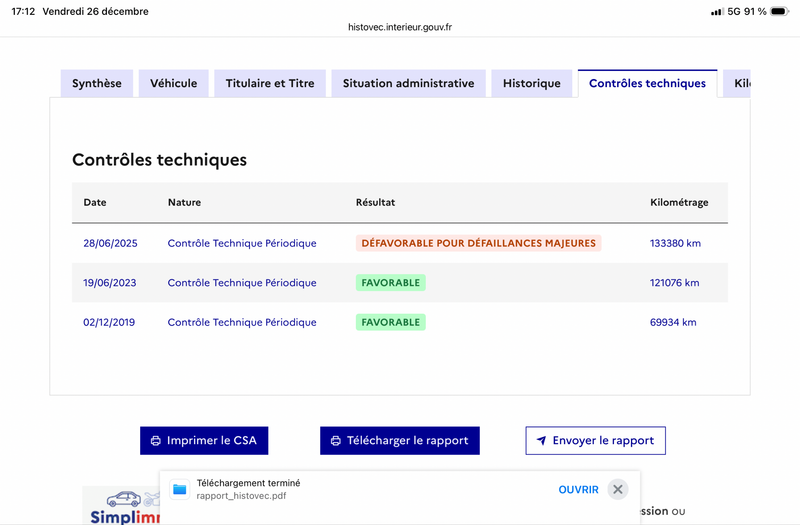Open the partially hidden Kilométrage tab
The image size is (800, 525).
pos(741,84)
